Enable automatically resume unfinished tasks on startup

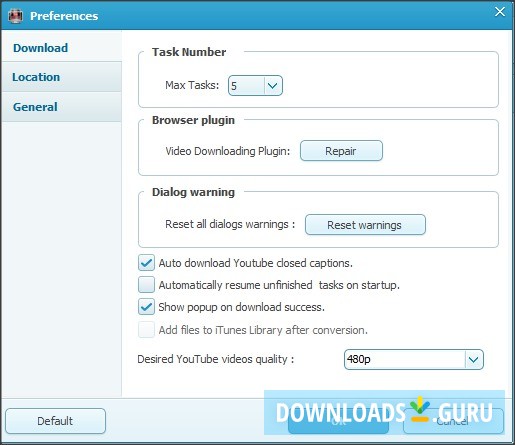pos(146,285)
